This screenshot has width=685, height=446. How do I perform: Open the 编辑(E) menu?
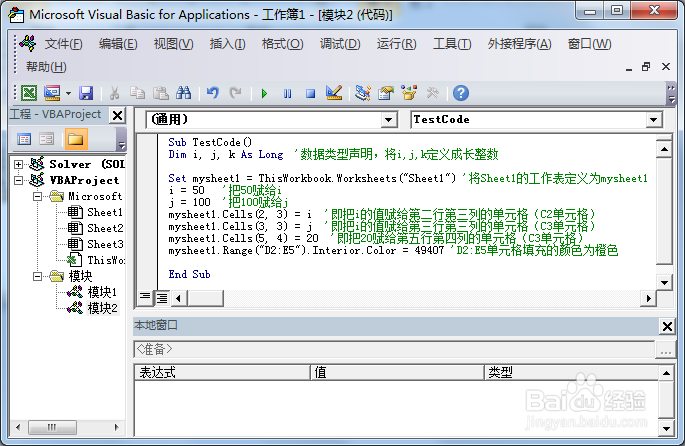click(118, 44)
